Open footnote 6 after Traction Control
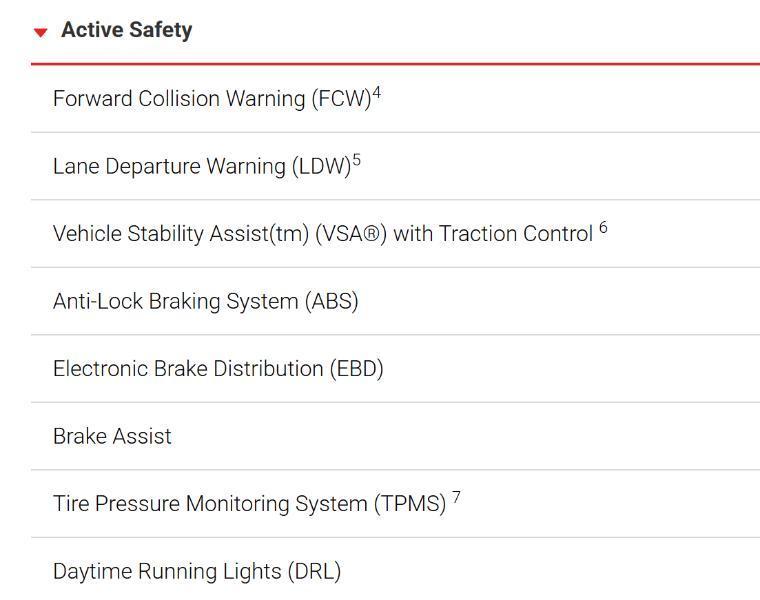760x600 pixels. [x=603, y=228]
